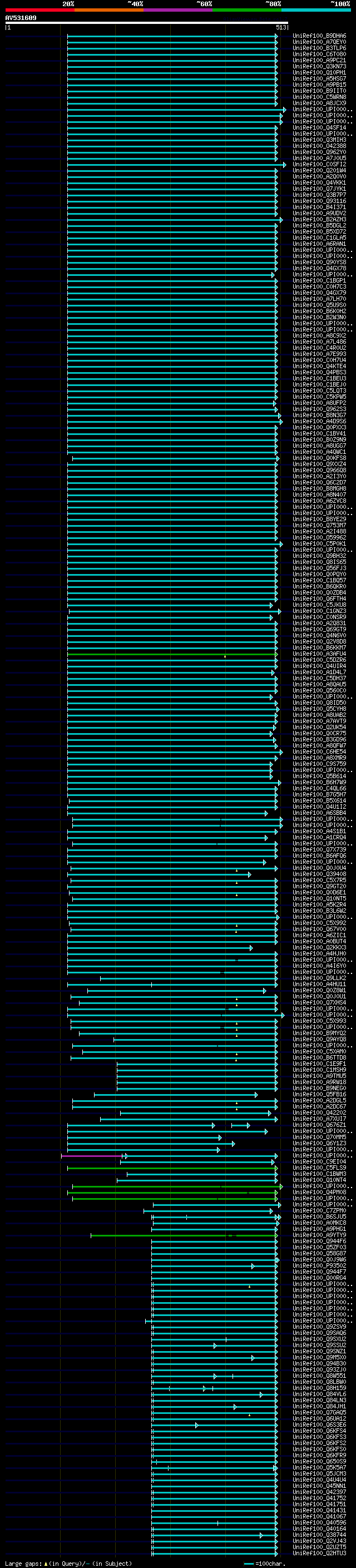Open hit UniRef100_A9PC21
The height and width of the screenshot is (1568, 356).
(x=319, y=60)
